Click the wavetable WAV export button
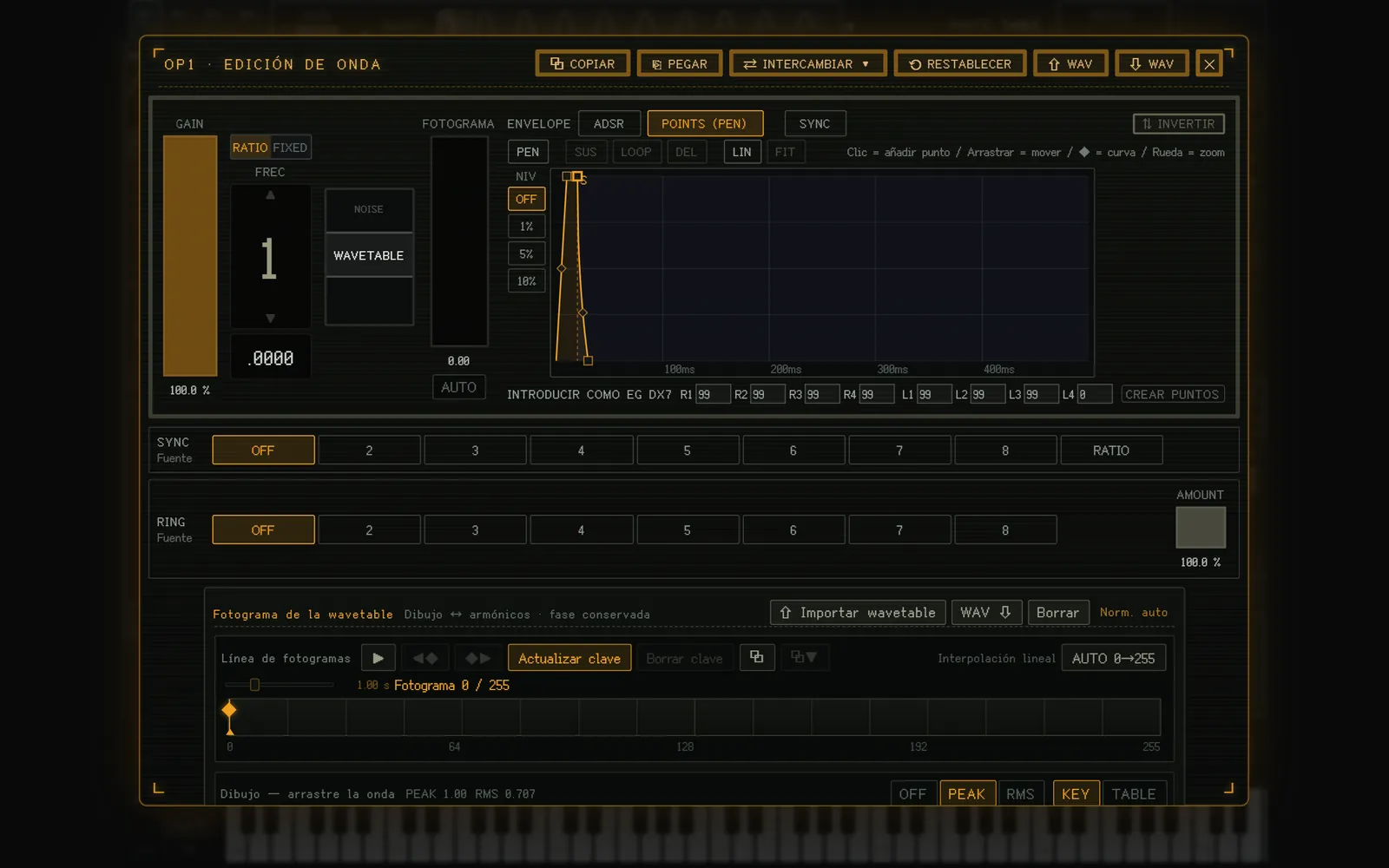The width and height of the screenshot is (1389, 868). tap(986, 613)
